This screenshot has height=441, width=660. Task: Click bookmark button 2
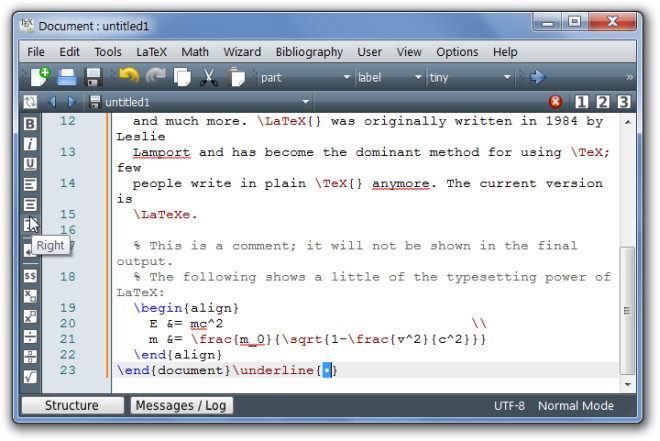click(x=602, y=101)
